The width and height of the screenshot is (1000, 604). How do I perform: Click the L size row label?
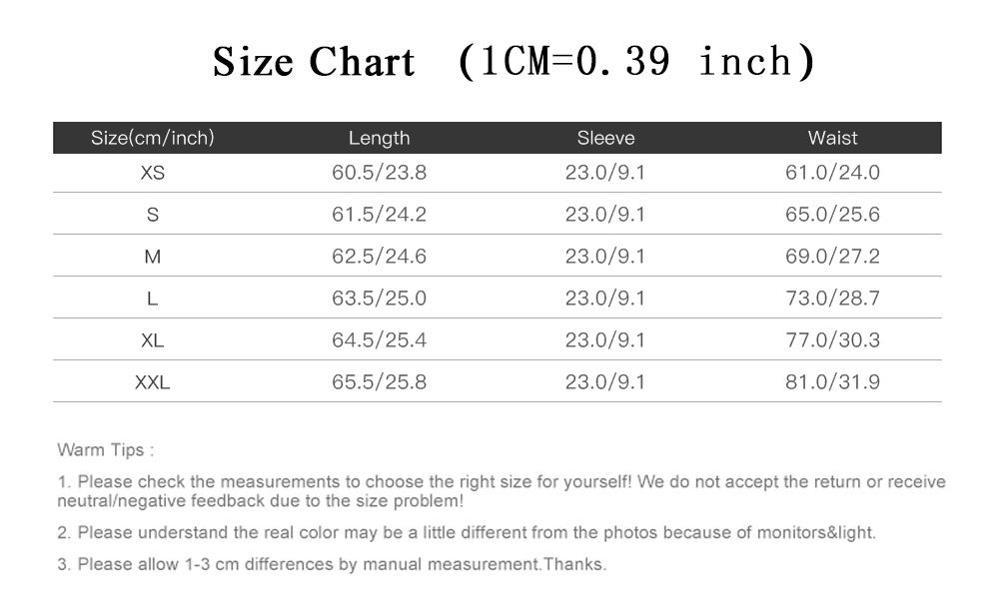152,299
